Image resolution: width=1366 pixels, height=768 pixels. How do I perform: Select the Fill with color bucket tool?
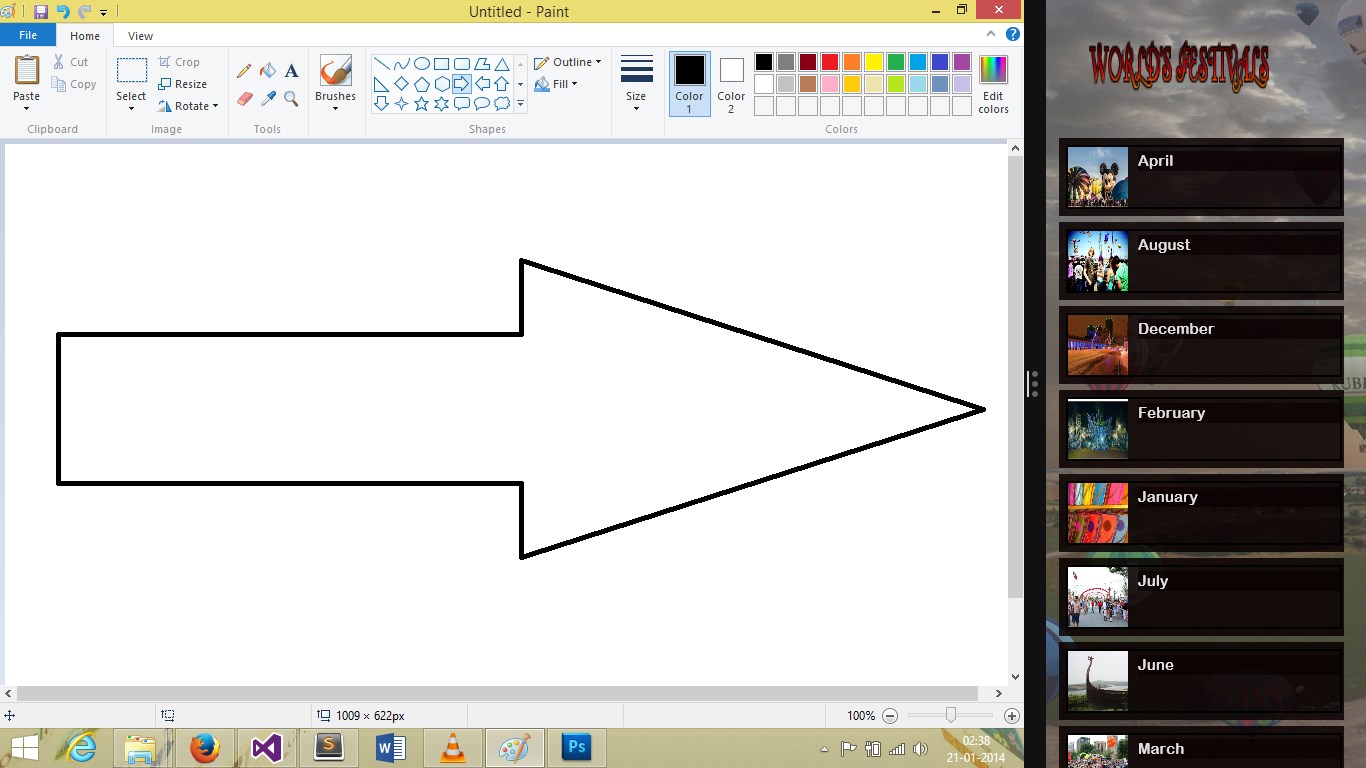click(x=268, y=71)
